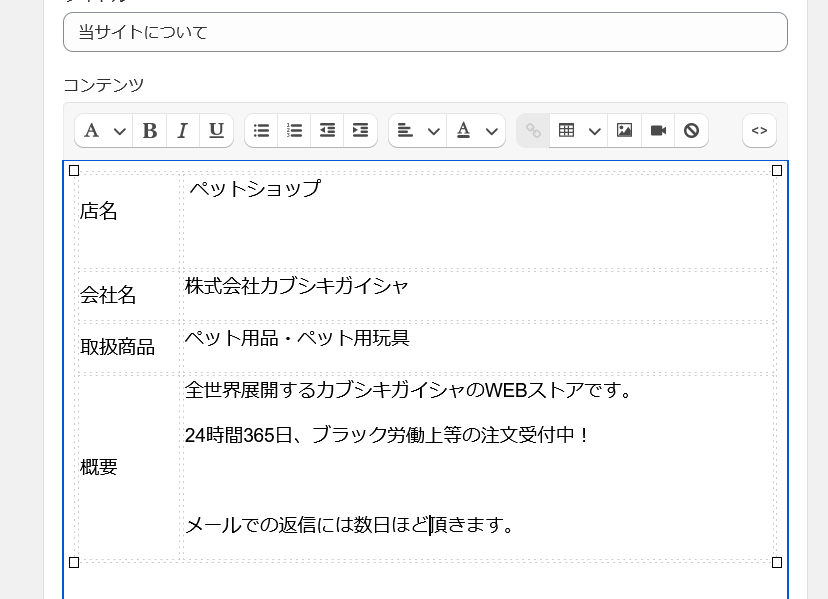The width and height of the screenshot is (828, 599).
Task: Open the font formatting dropdown
Action: click(104, 131)
